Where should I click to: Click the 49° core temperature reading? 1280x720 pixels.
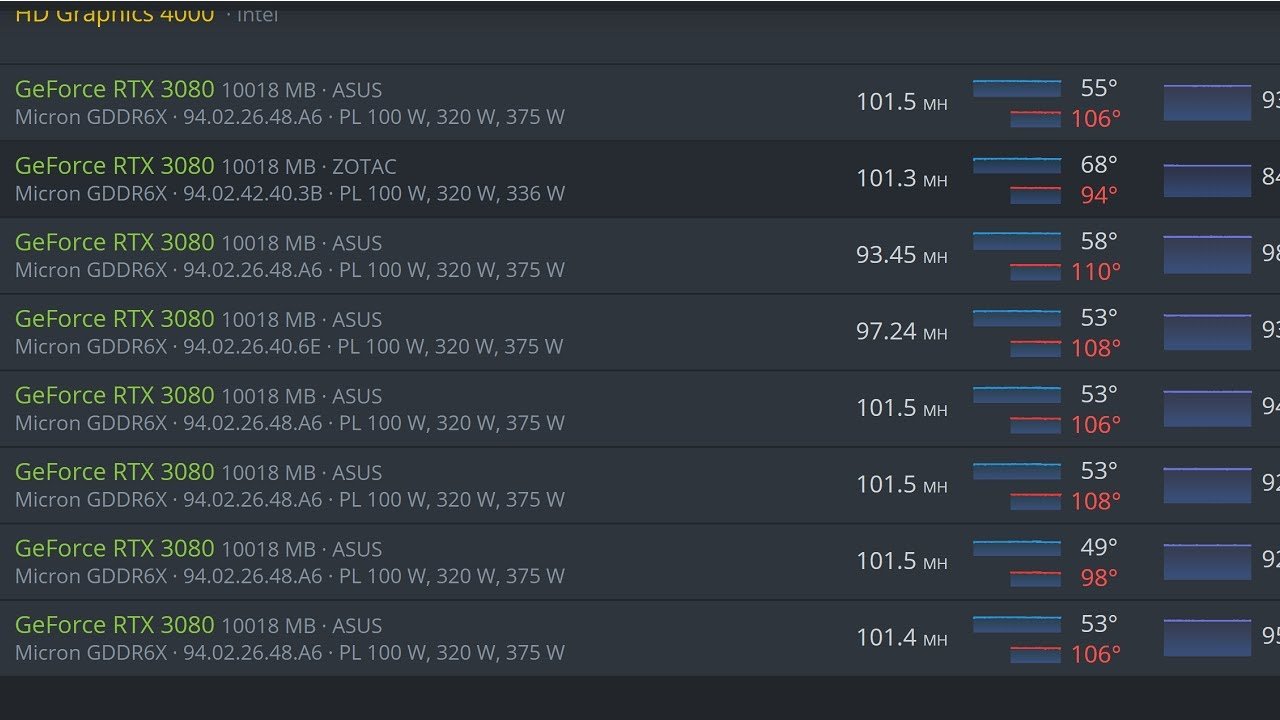1099,547
